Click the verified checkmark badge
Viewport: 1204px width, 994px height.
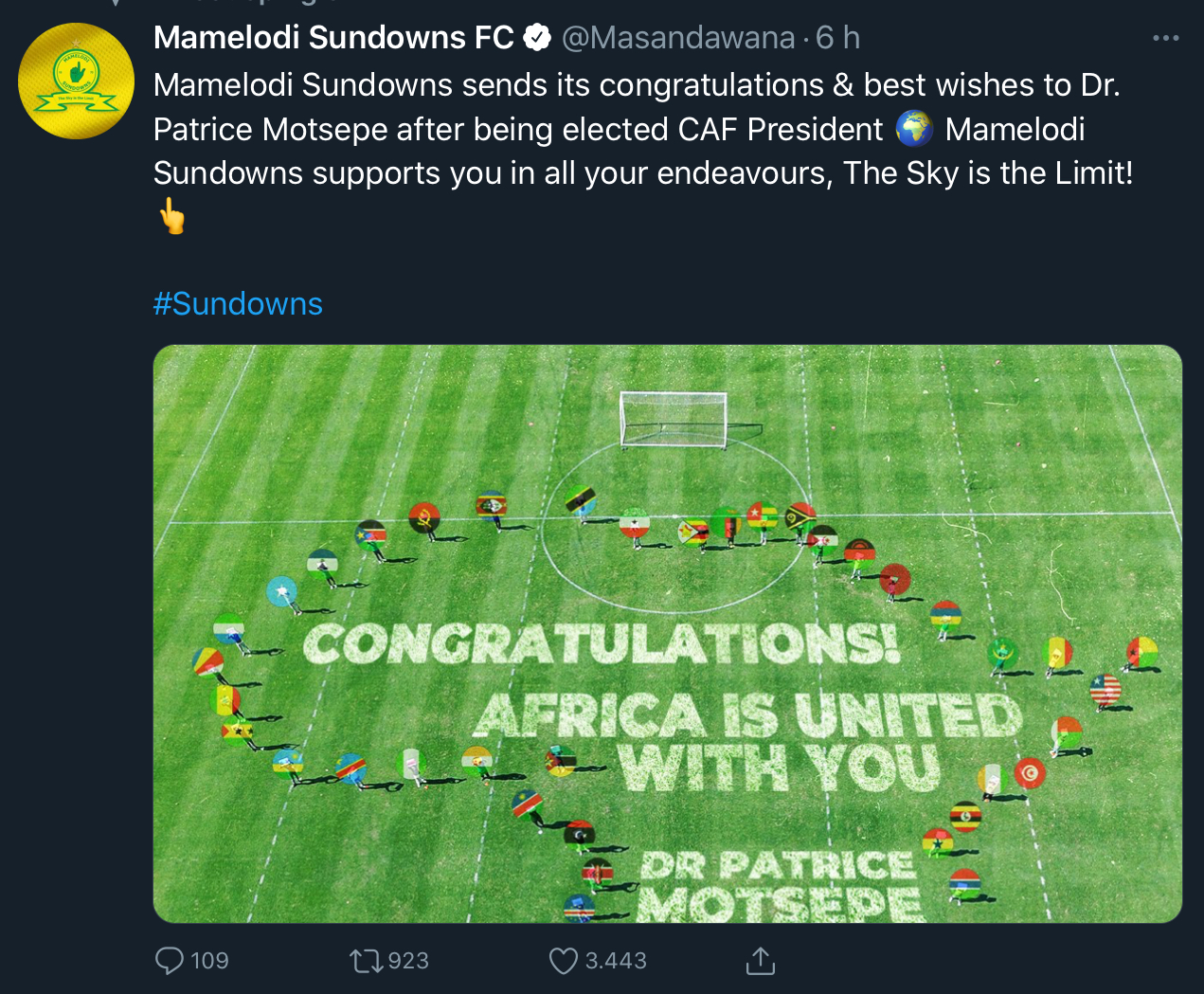537,38
